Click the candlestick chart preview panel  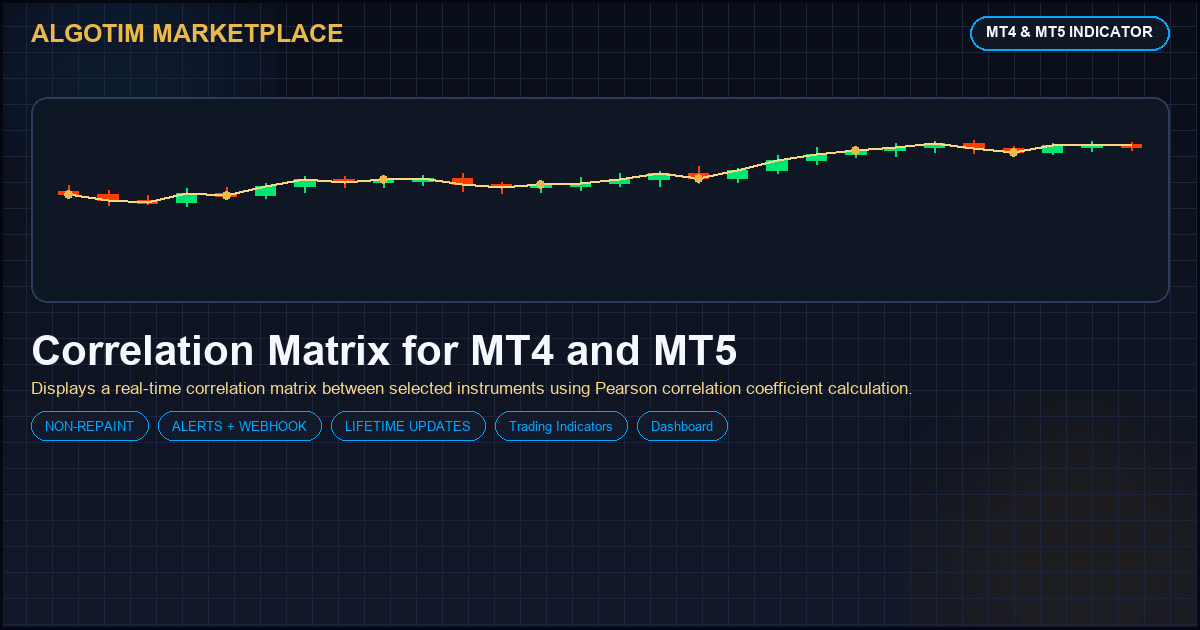click(600, 199)
